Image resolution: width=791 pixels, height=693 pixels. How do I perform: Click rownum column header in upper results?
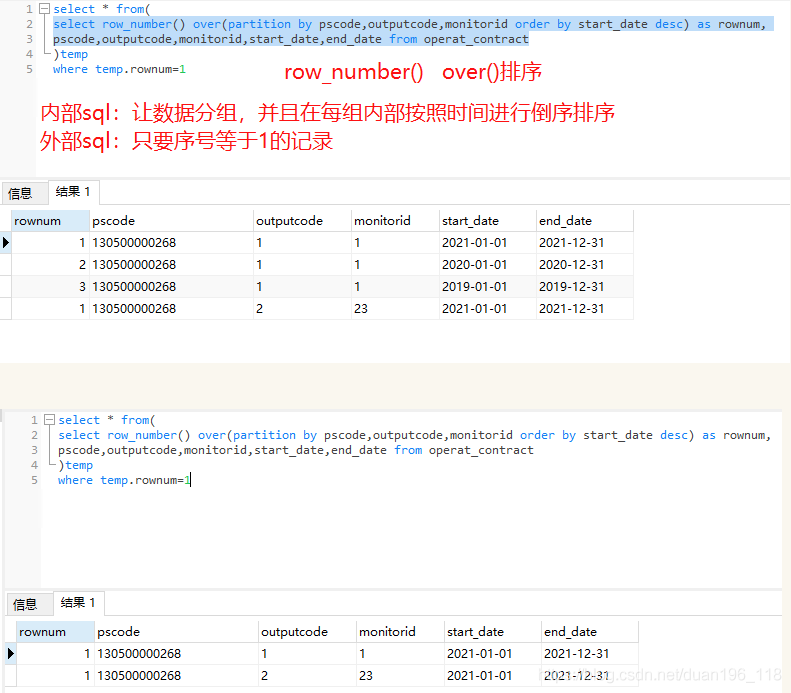point(50,221)
